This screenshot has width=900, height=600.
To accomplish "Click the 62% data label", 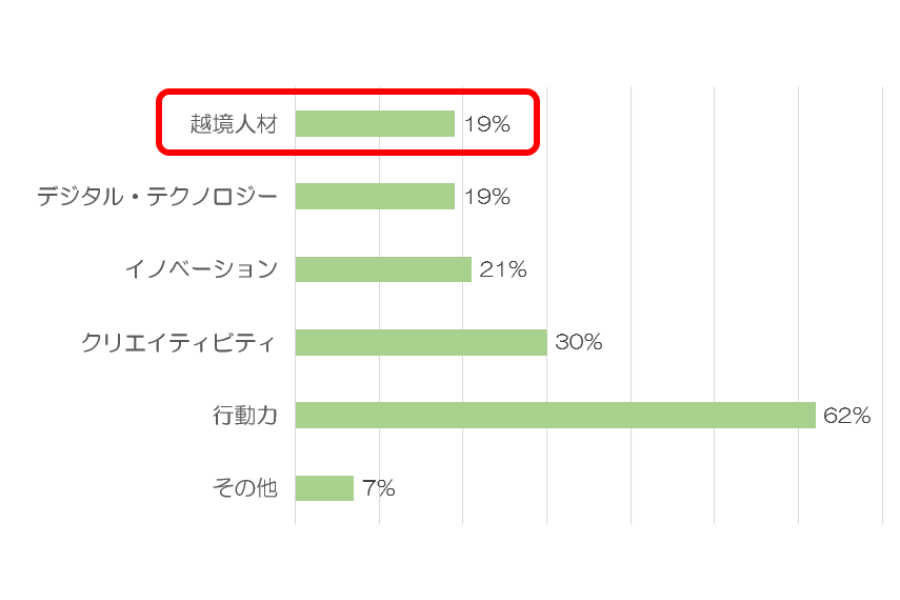I will pyautogui.click(x=847, y=415).
